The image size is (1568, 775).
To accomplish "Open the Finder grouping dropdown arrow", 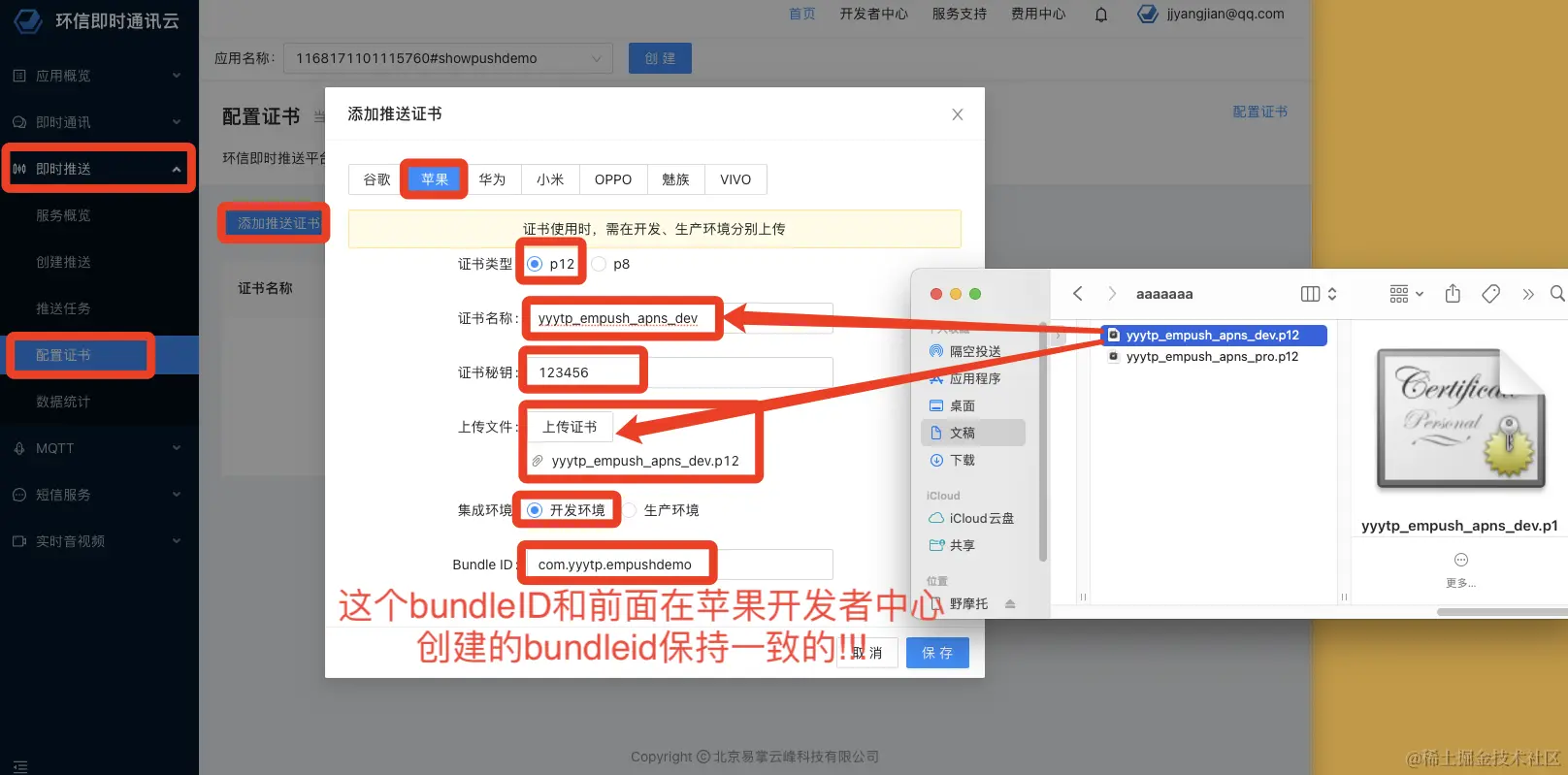I will tap(1420, 294).
